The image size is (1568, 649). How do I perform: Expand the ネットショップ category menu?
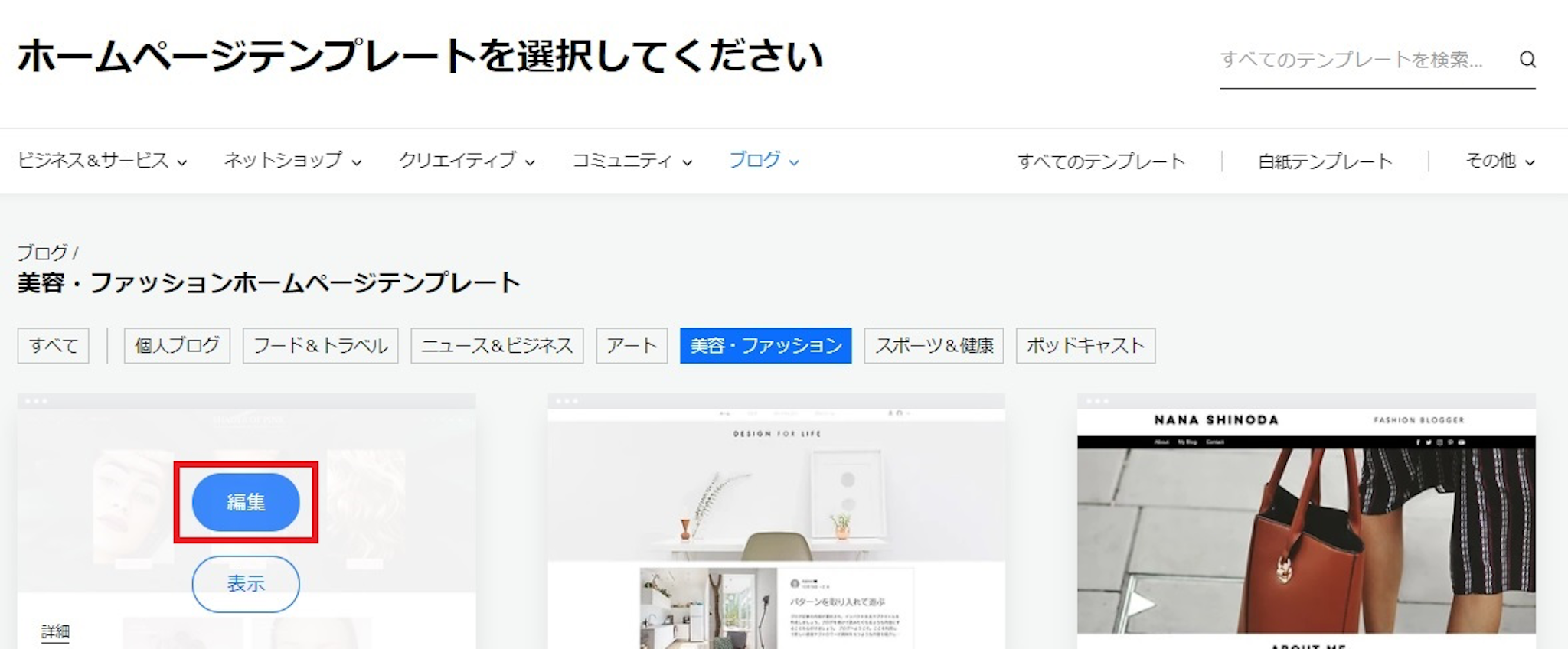tap(292, 161)
